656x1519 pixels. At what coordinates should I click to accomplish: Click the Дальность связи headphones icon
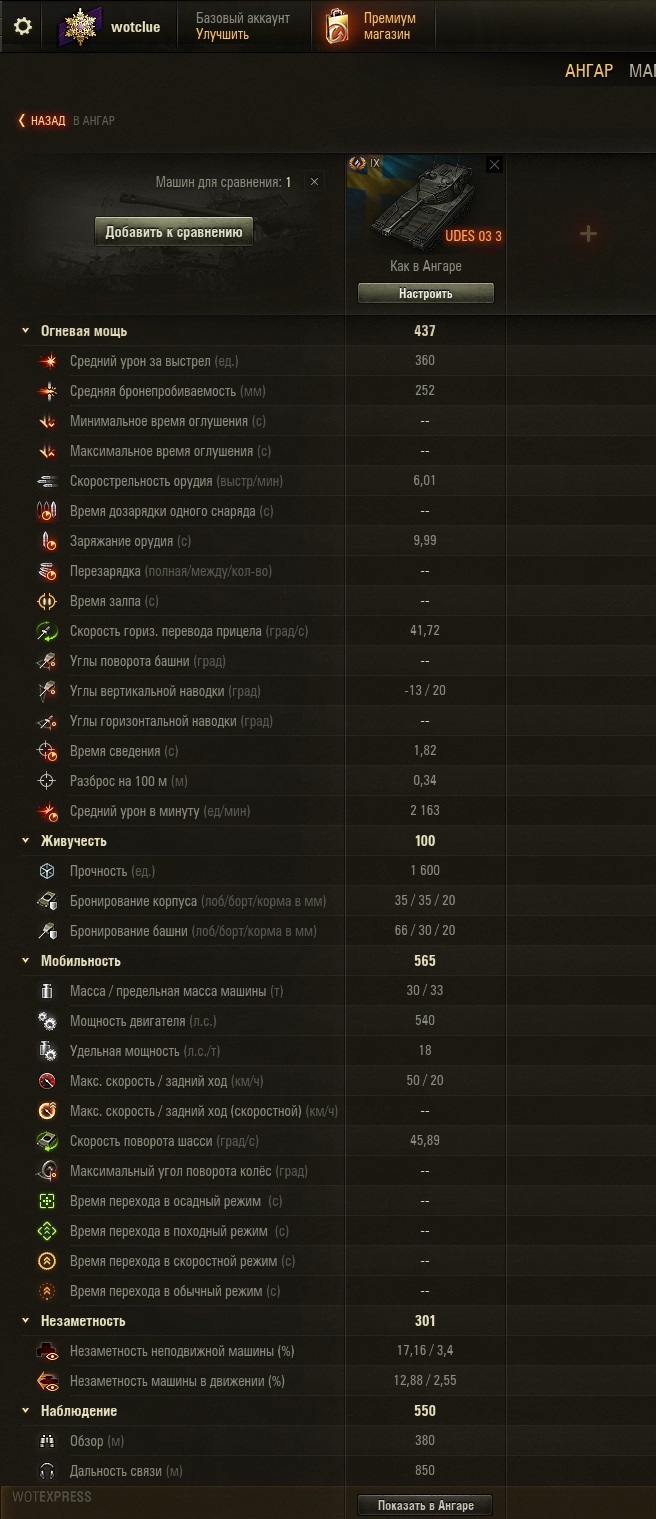click(47, 1471)
